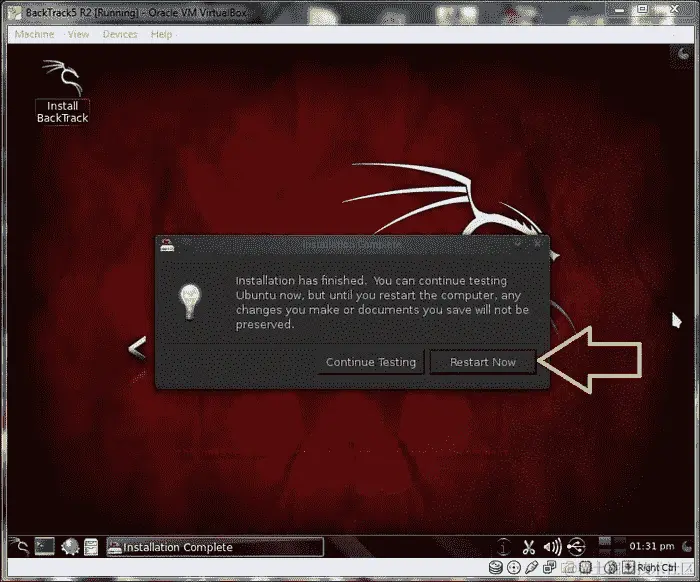The width and height of the screenshot is (700, 582).
Task: Click the panel trash icon beside the clock
Action: 687,546
